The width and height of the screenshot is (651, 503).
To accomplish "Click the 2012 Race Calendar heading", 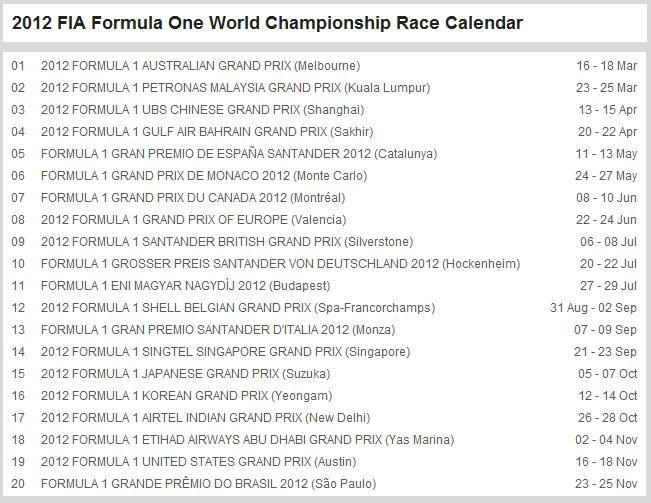I will [267, 23].
